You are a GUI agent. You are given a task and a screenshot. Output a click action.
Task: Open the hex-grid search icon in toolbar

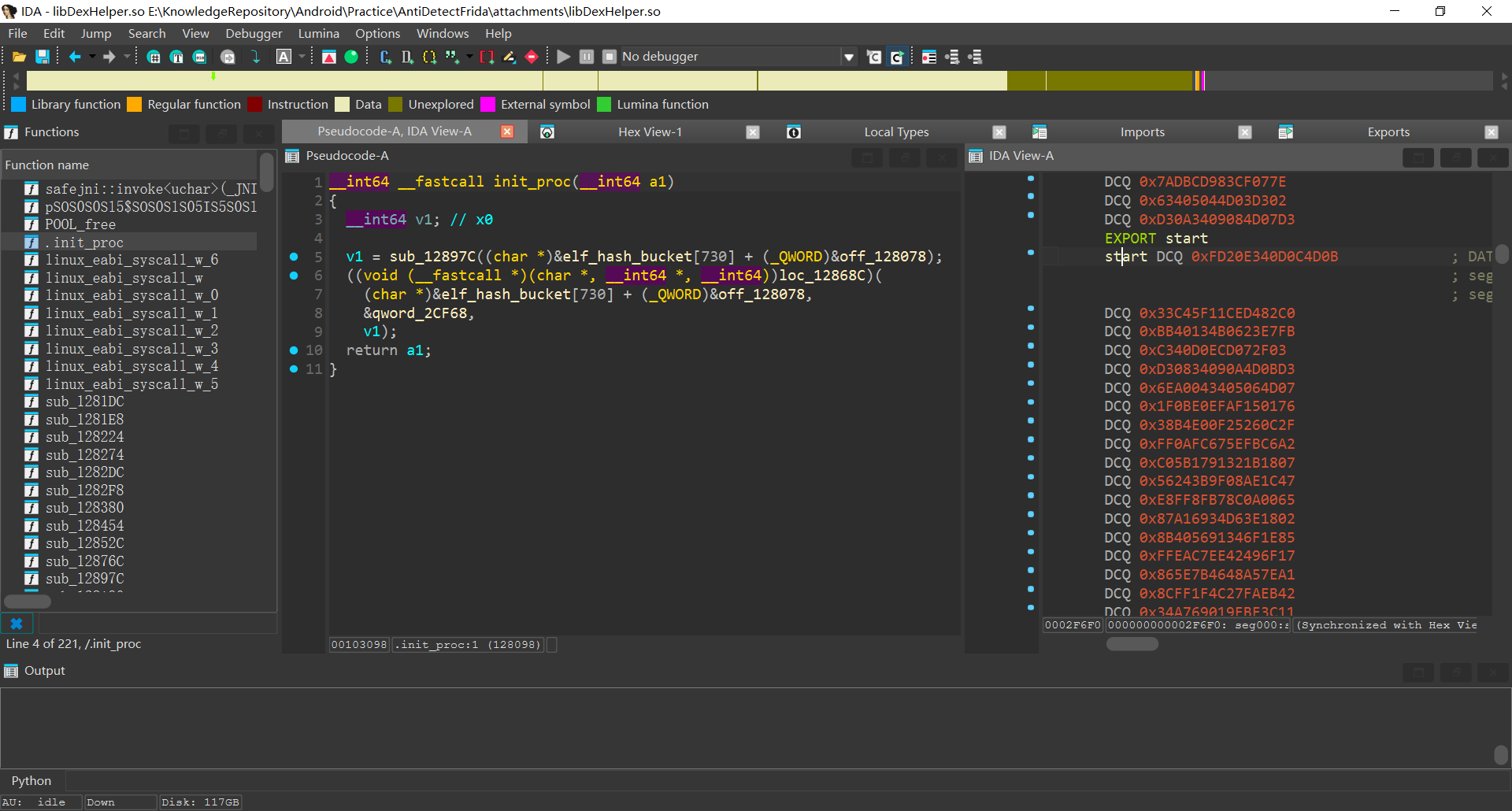(154, 57)
